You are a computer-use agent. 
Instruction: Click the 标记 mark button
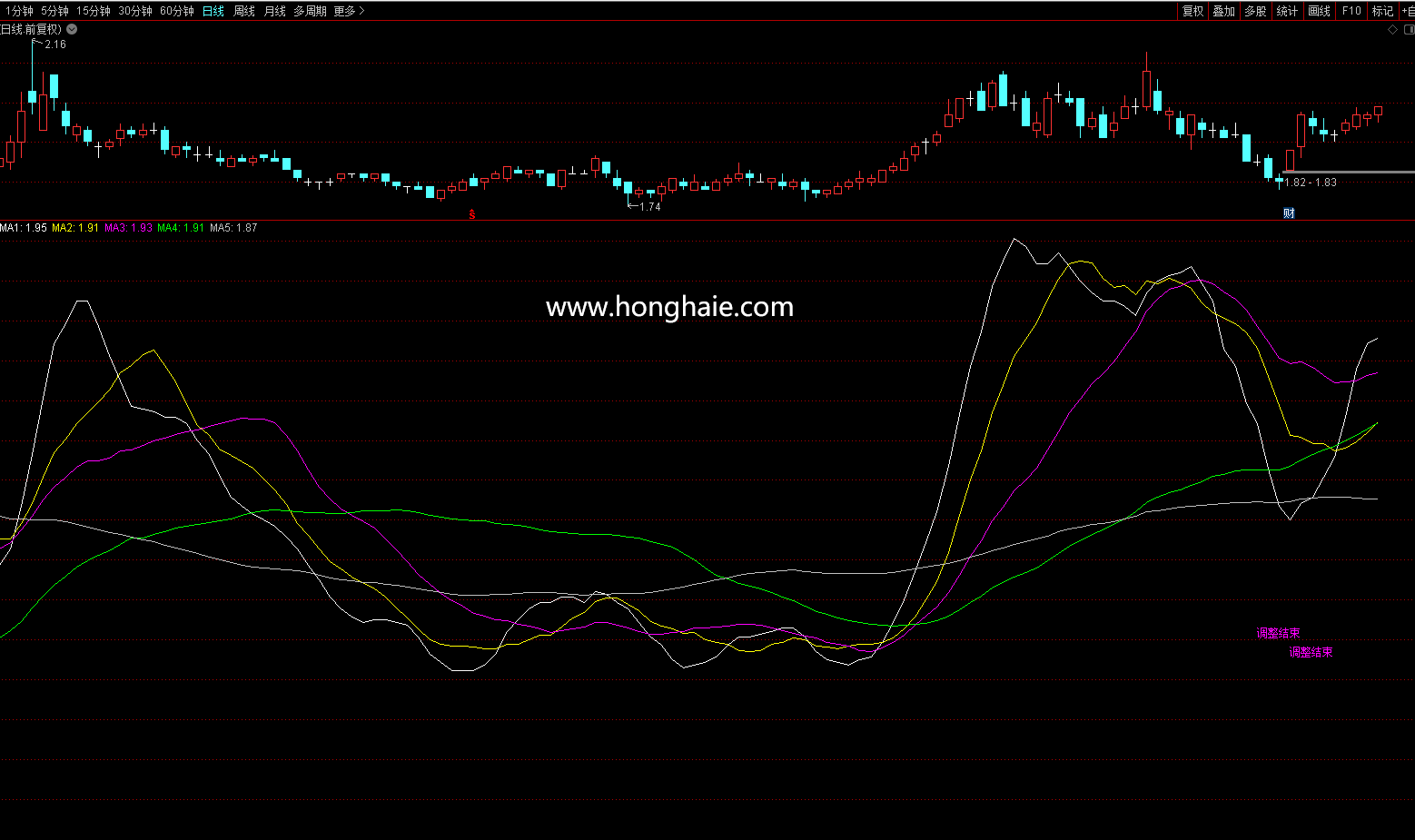1382,11
